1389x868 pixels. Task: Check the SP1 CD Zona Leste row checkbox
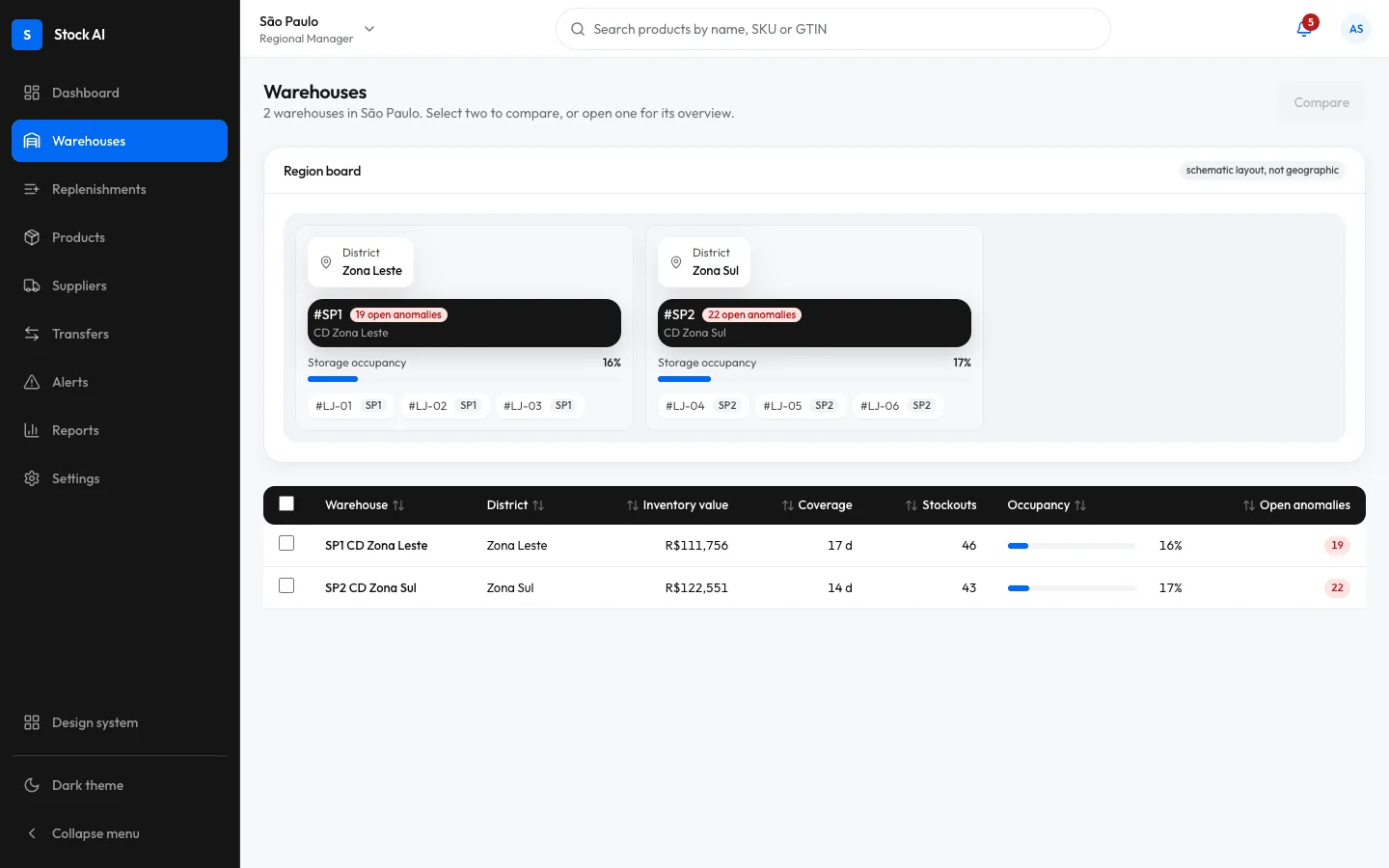point(286,543)
